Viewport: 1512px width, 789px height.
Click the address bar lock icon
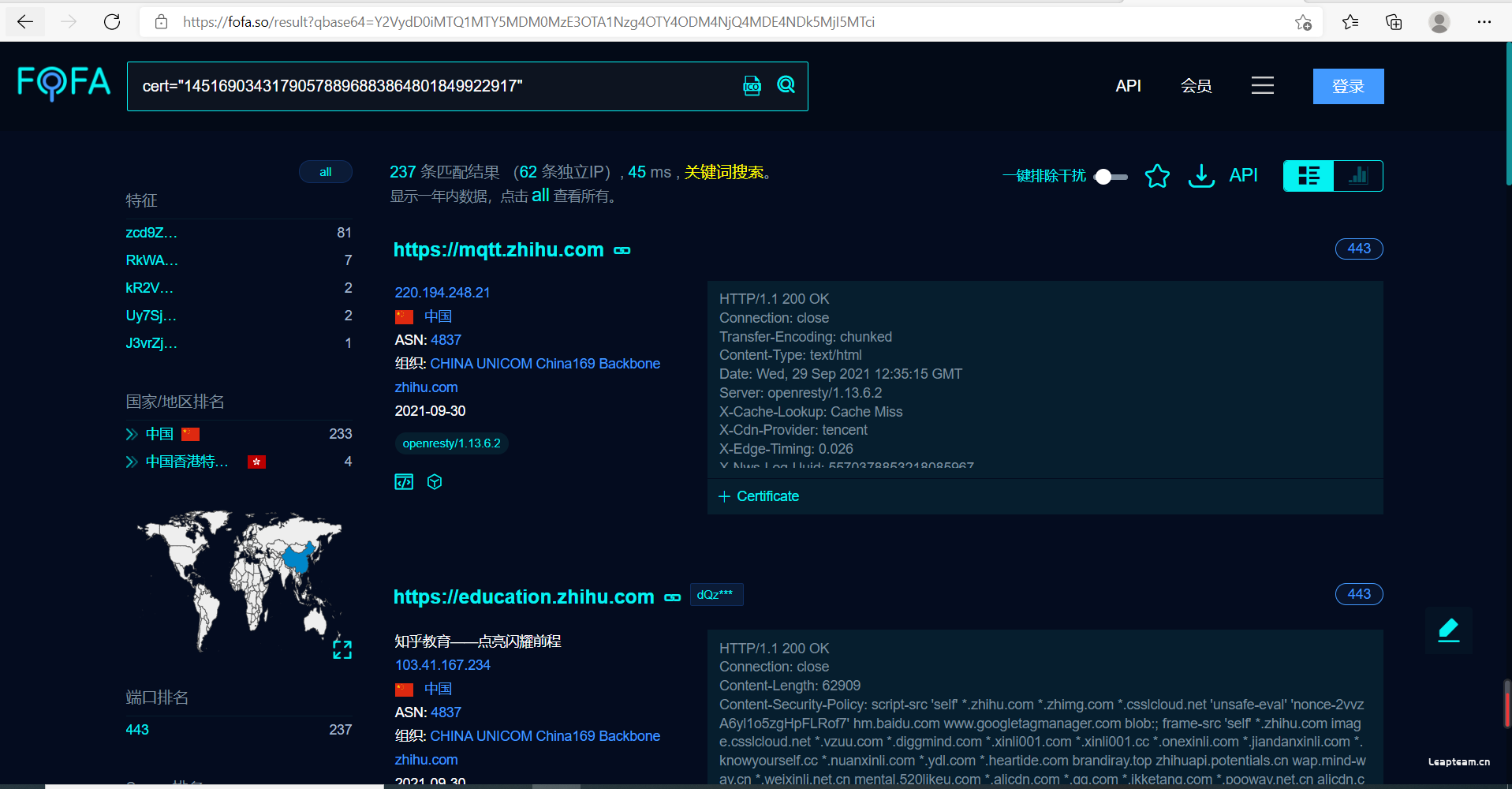coord(161,22)
